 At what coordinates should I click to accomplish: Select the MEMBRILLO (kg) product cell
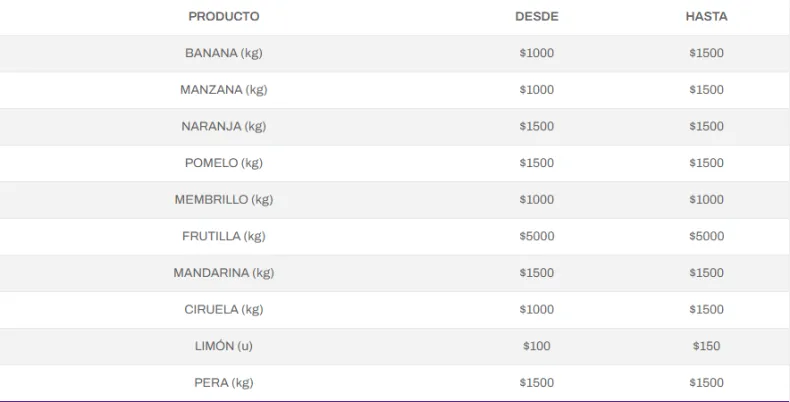[223, 200]
